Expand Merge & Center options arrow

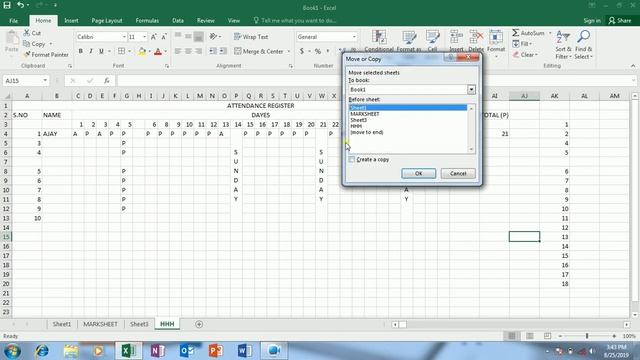click(289, 51)
